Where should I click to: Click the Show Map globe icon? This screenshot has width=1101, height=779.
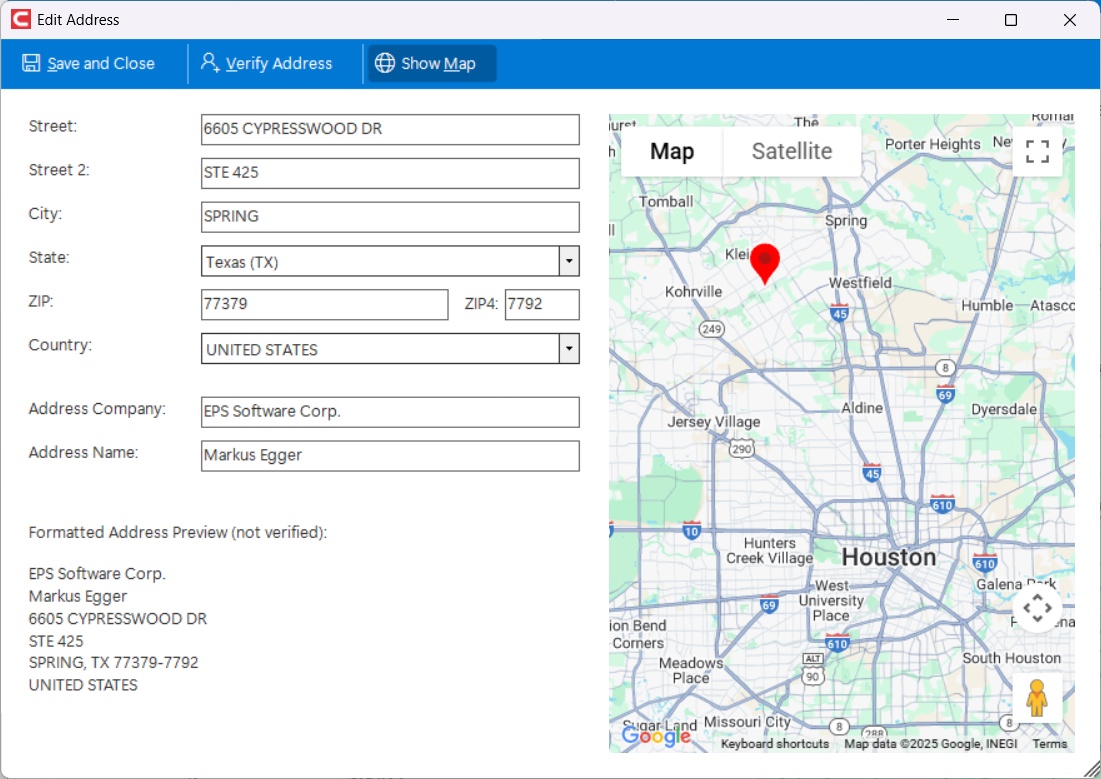pos(385,63)
